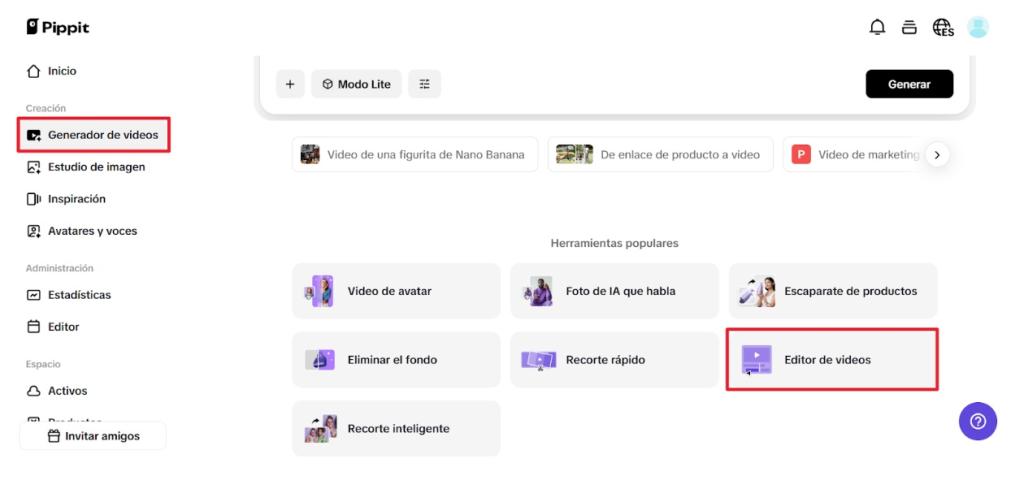Open the language globe icon
The width and height of the screenshot is (1024, 489).
coord(942,27)
